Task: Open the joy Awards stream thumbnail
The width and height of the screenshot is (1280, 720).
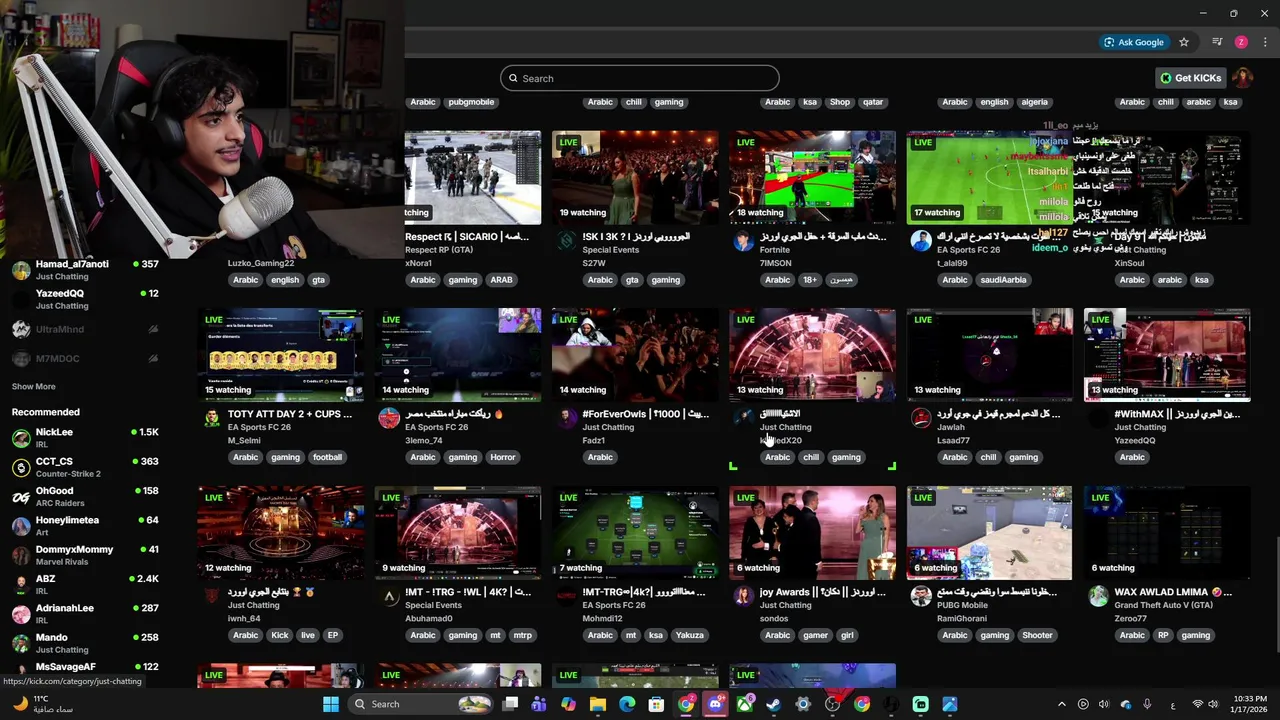Action: pos(812,533)
